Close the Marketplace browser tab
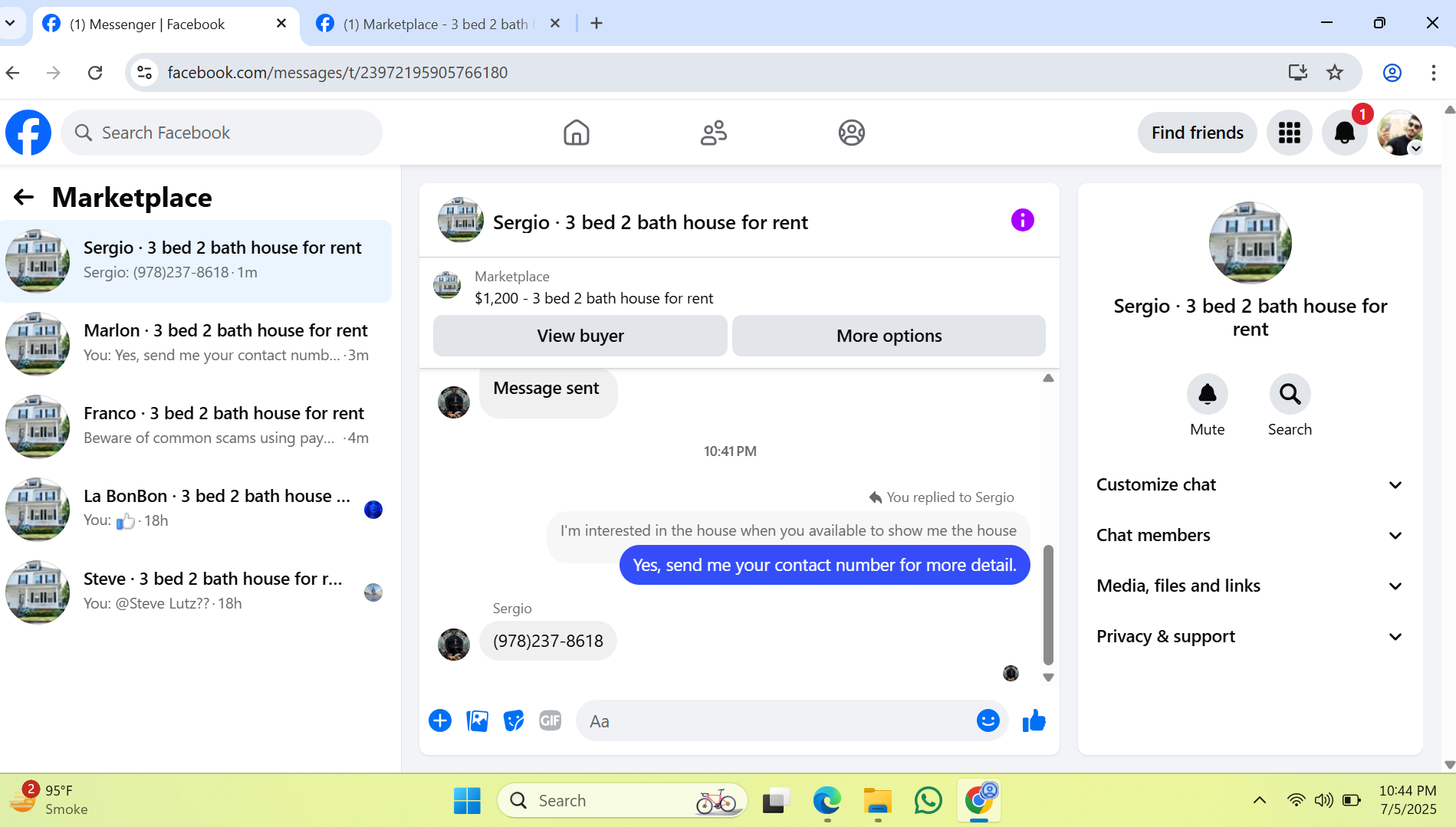Viewport: 1456px width, 827px height. click(x=555, y=23)
